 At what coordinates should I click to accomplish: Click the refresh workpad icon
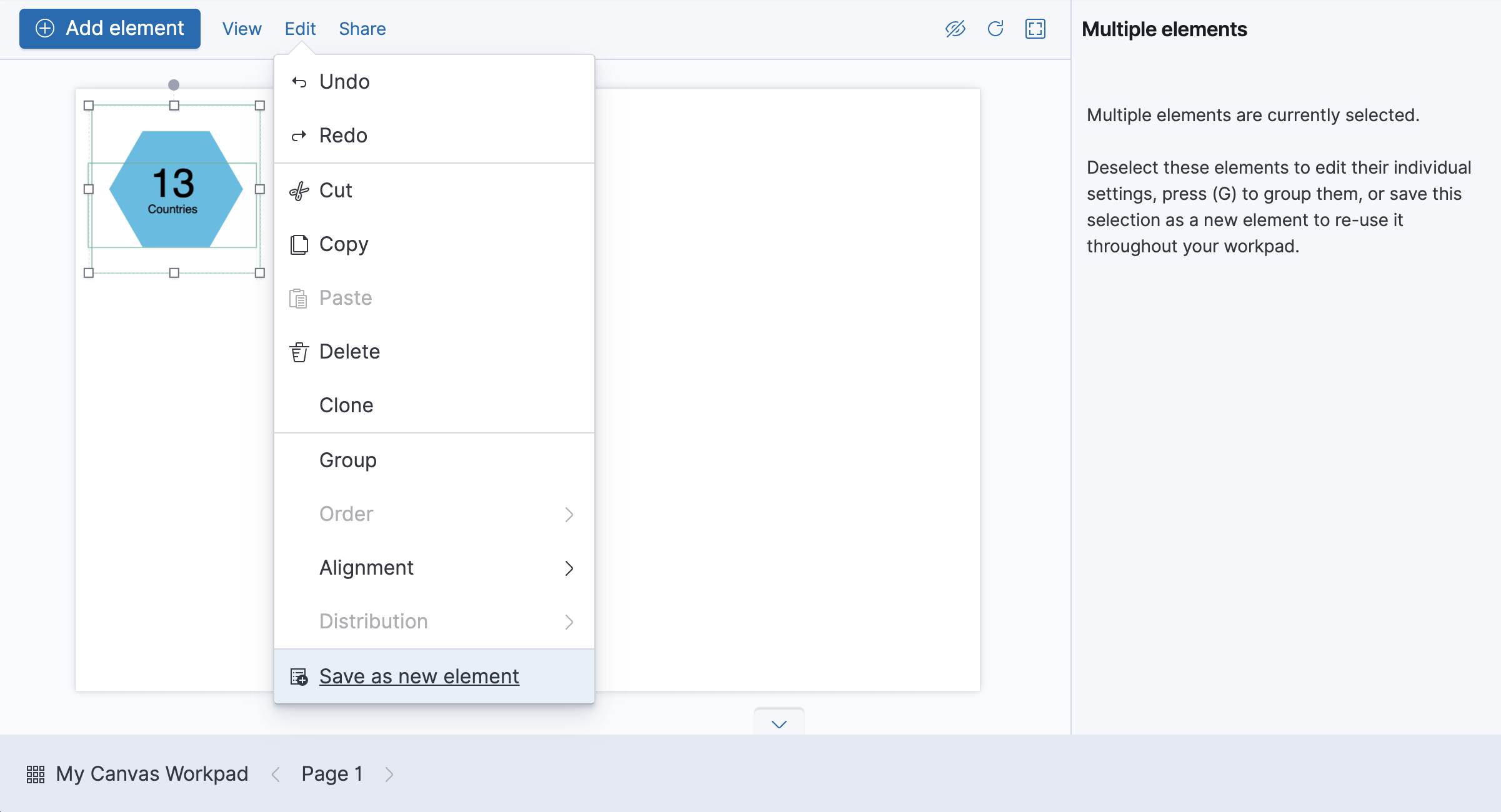pos(995,29)
